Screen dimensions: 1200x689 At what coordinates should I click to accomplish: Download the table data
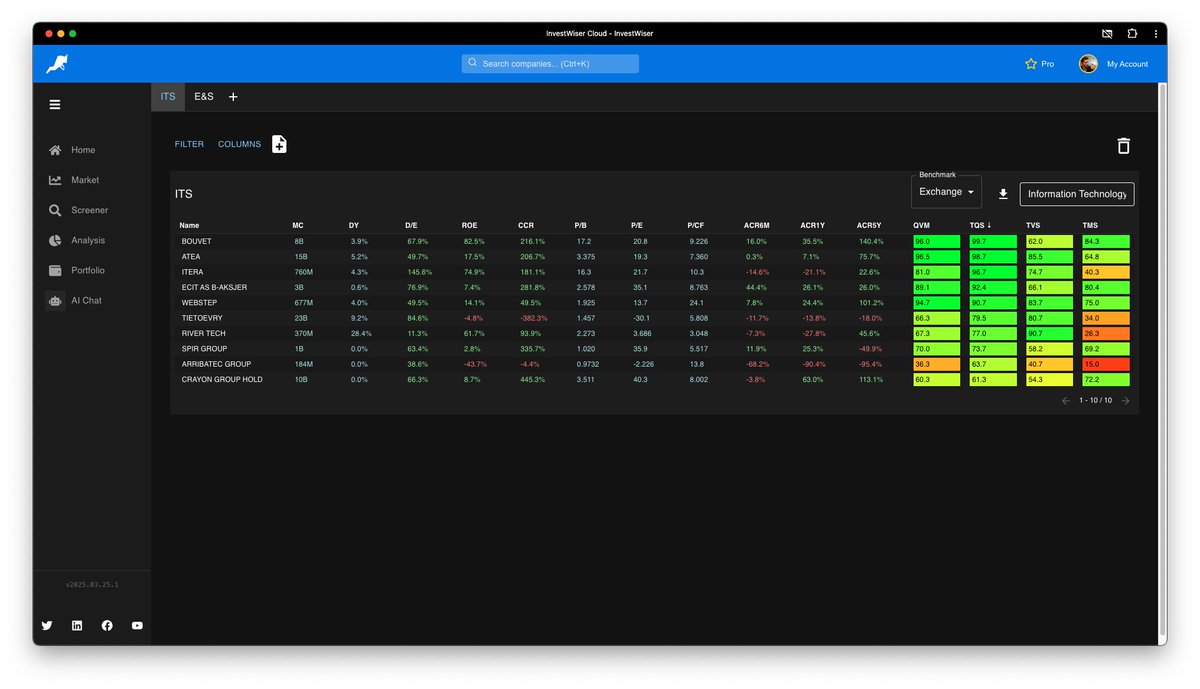[1003, 194]
